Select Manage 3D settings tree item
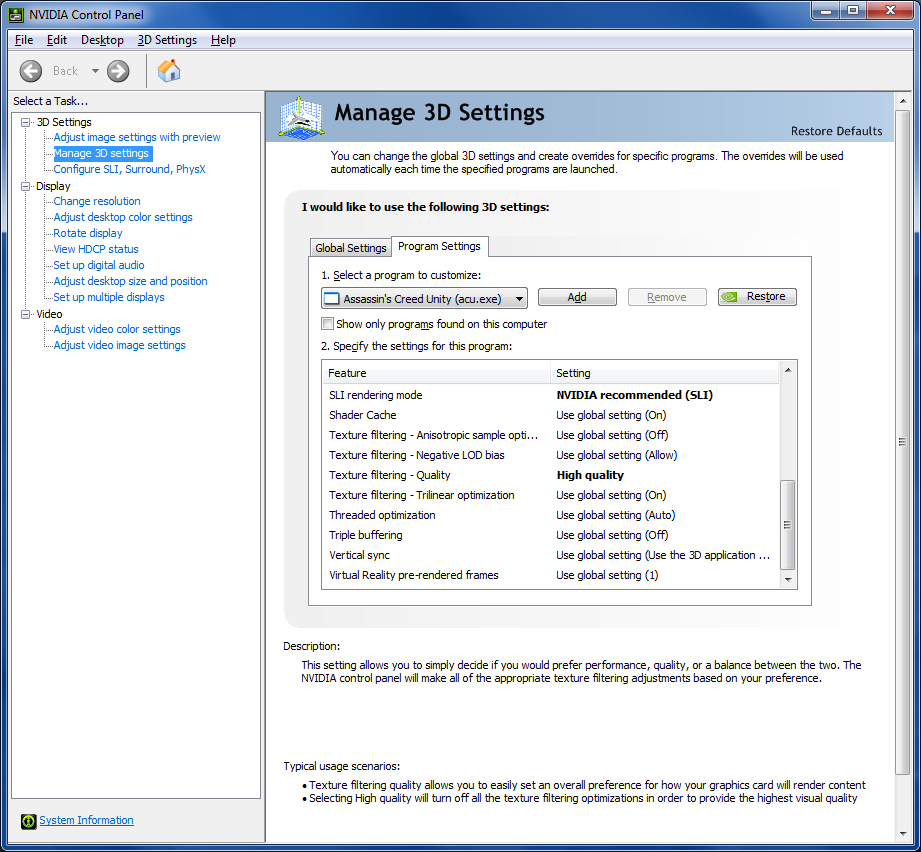 (102, 153)
